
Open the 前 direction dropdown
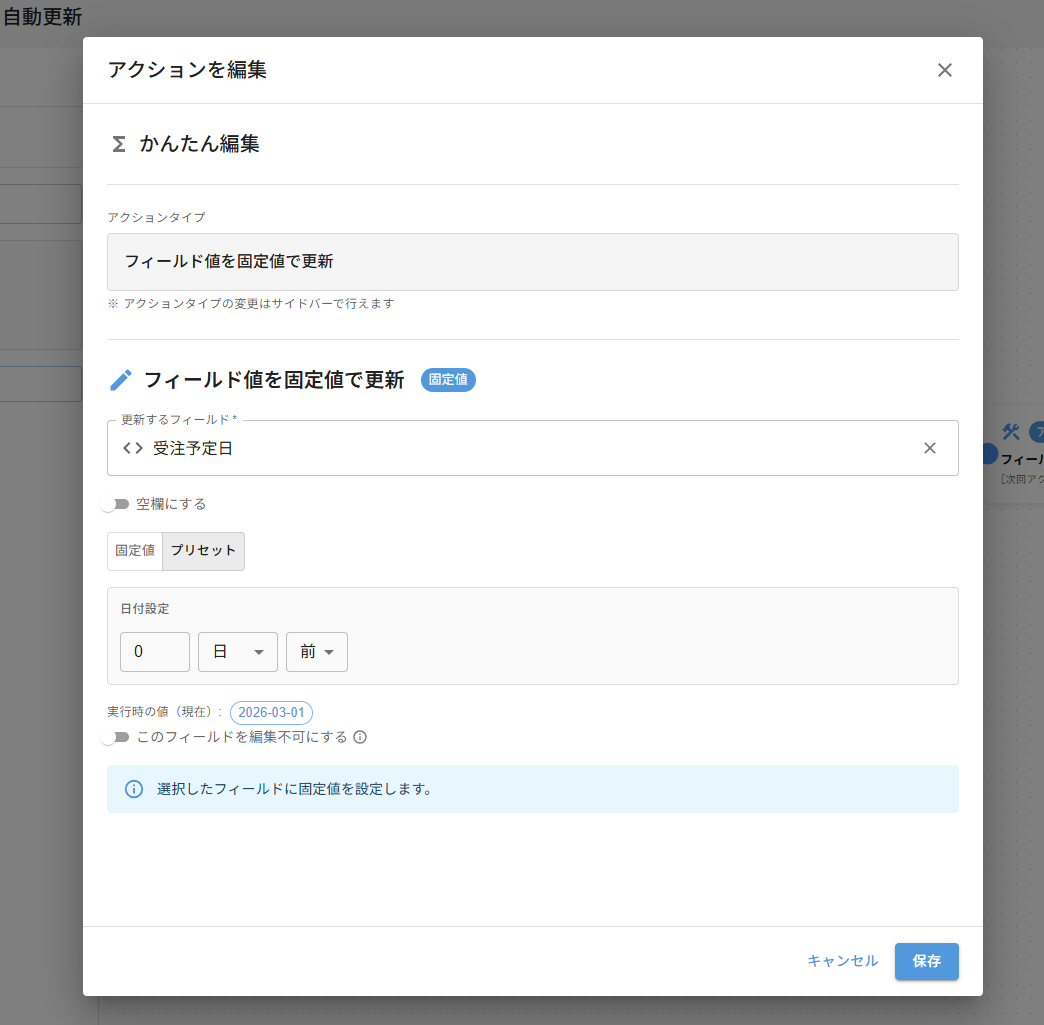click(316, 652)
